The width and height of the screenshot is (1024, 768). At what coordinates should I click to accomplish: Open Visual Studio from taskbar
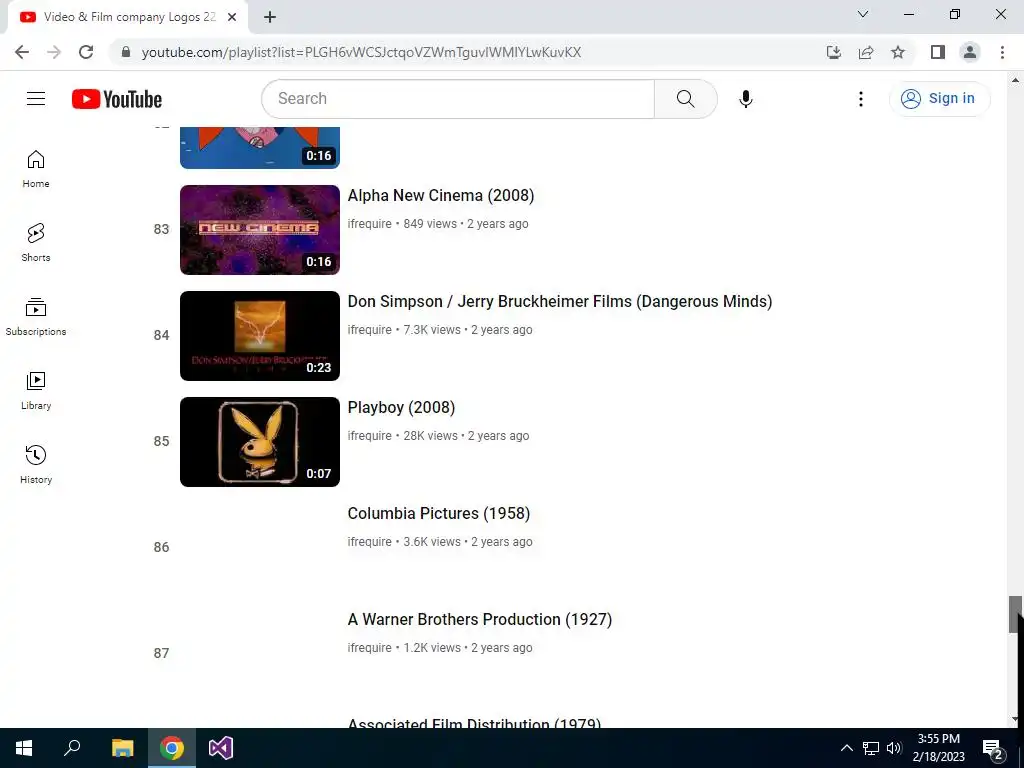pyautogui.click(x=221, y=748)
